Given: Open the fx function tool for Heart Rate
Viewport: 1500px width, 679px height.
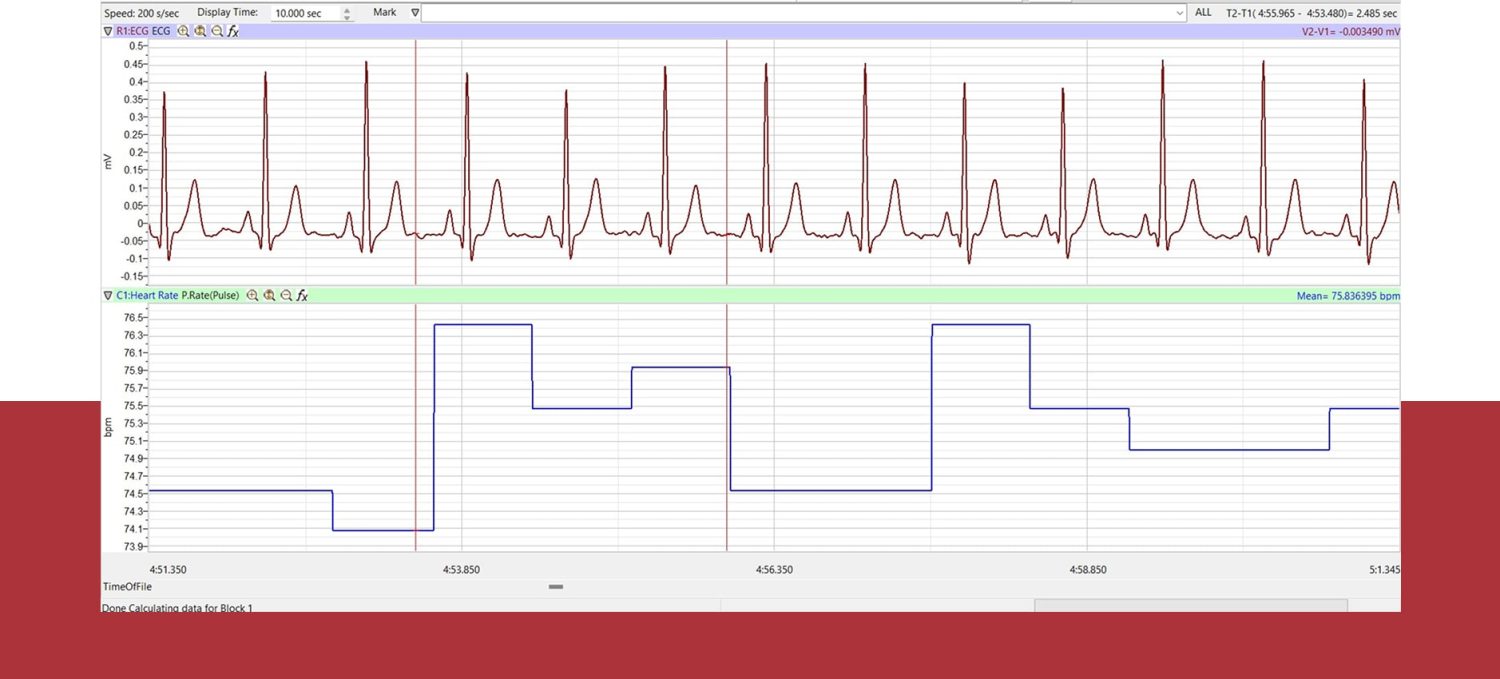Looking at the screenshot, I should click(x=302, y=295).
